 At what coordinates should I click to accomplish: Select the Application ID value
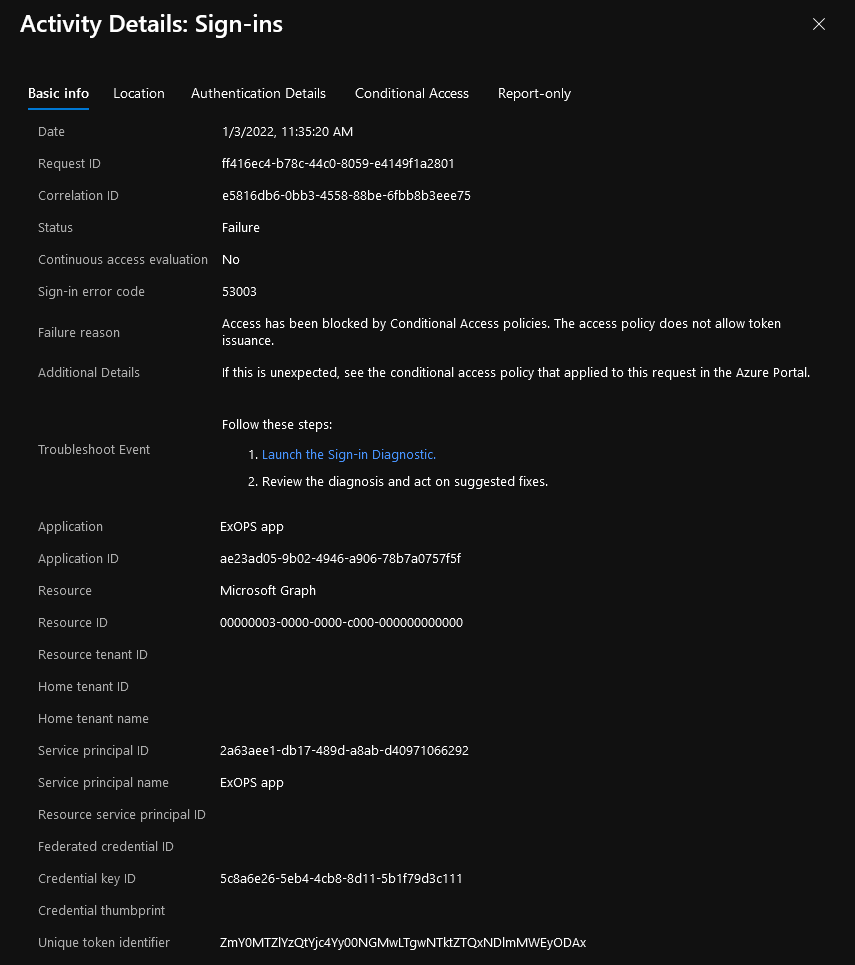[x=340, y=558]
